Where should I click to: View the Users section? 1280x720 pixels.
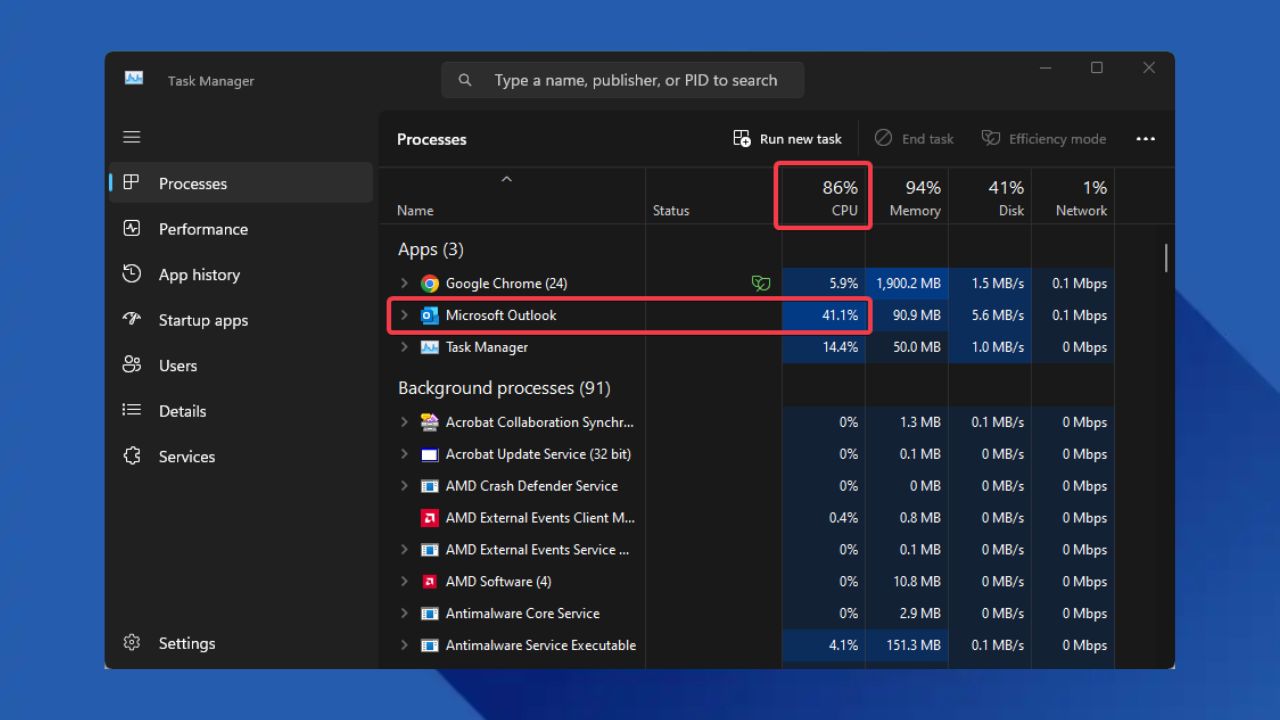tap(177, 365)
